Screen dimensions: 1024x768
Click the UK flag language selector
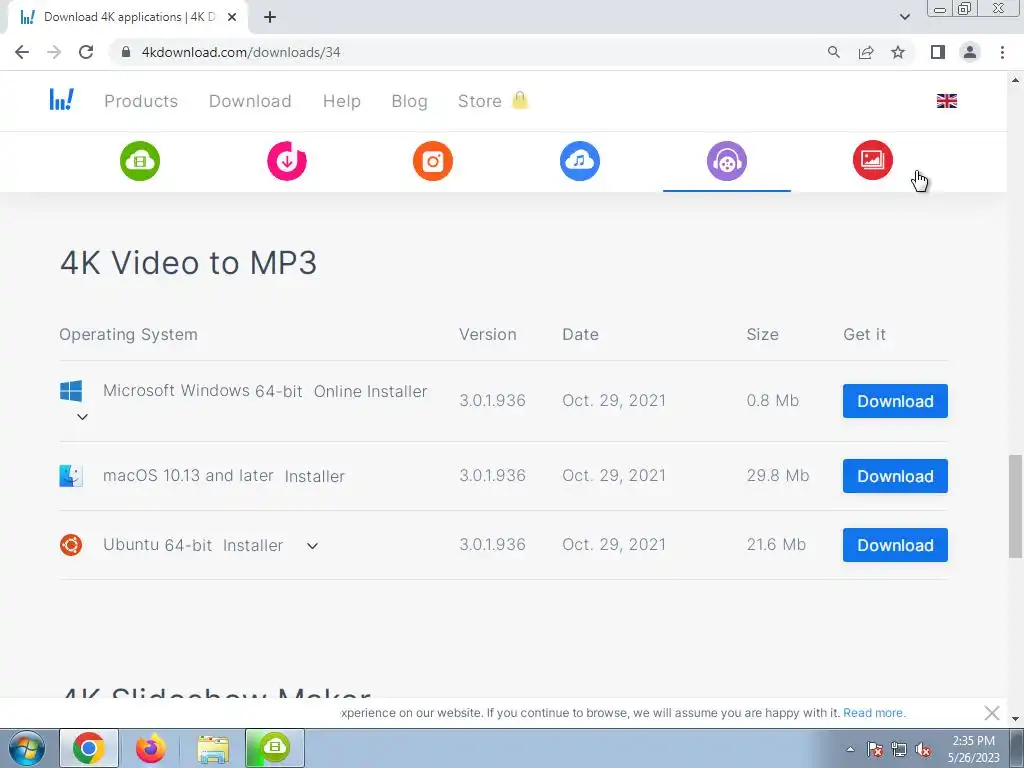click(947, 101)
